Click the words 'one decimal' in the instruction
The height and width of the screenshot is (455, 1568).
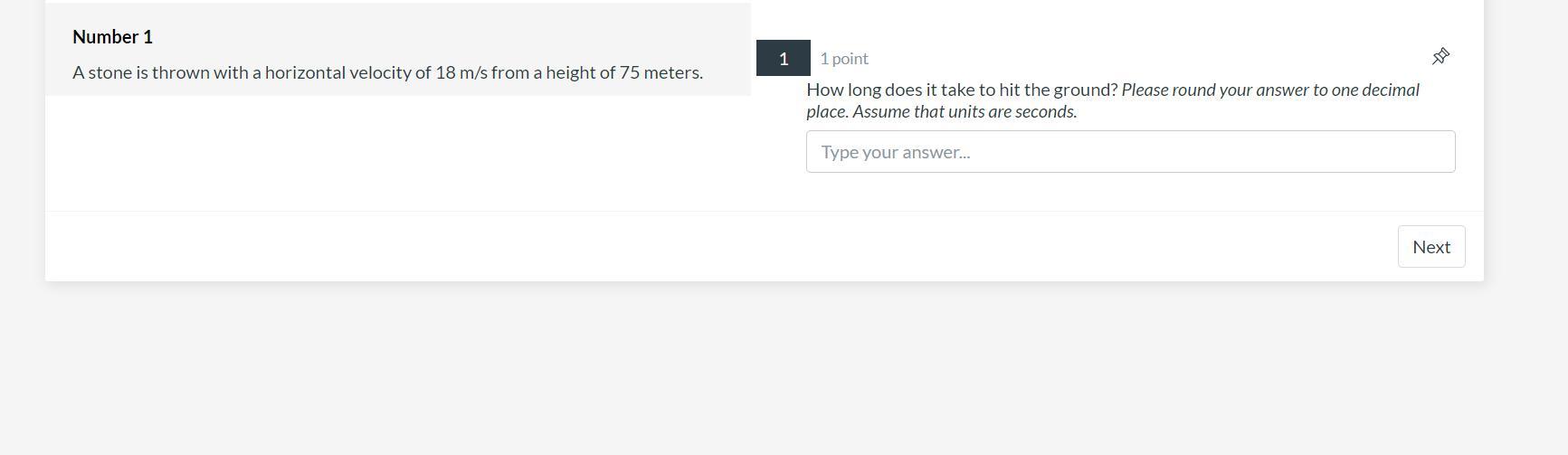1375,90
